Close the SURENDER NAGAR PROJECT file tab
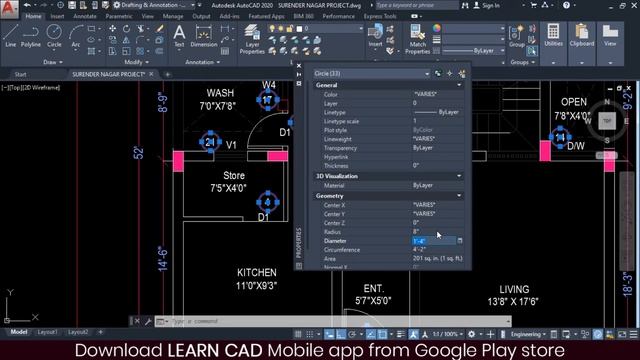Image resolution: width=640 pixels, height=360 pixels. (x=151, y=74)
